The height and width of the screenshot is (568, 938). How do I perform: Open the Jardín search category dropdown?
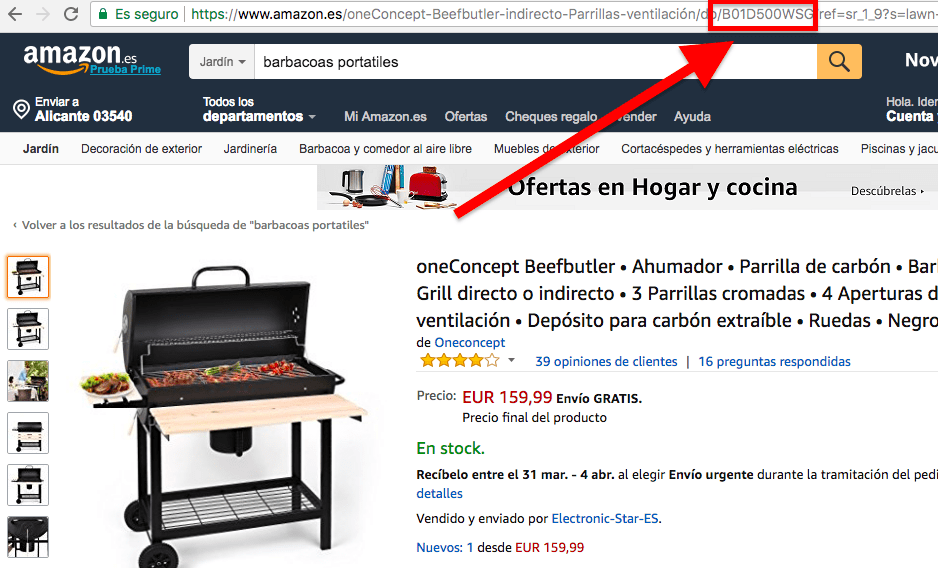pyautogui.click(x=222, y=62)
